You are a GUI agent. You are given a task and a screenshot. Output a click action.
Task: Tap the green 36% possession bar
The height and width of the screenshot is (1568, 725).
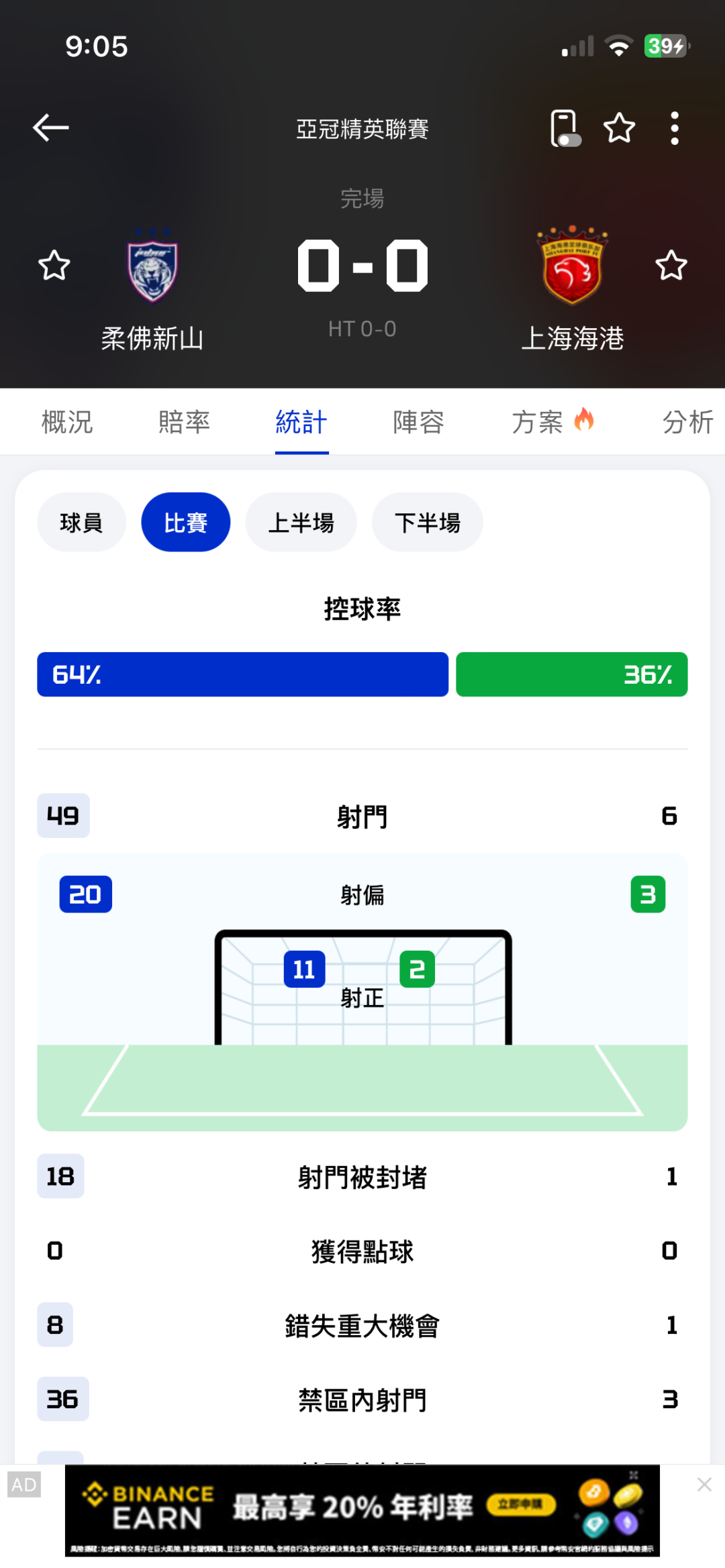click(x=571, y=674)
